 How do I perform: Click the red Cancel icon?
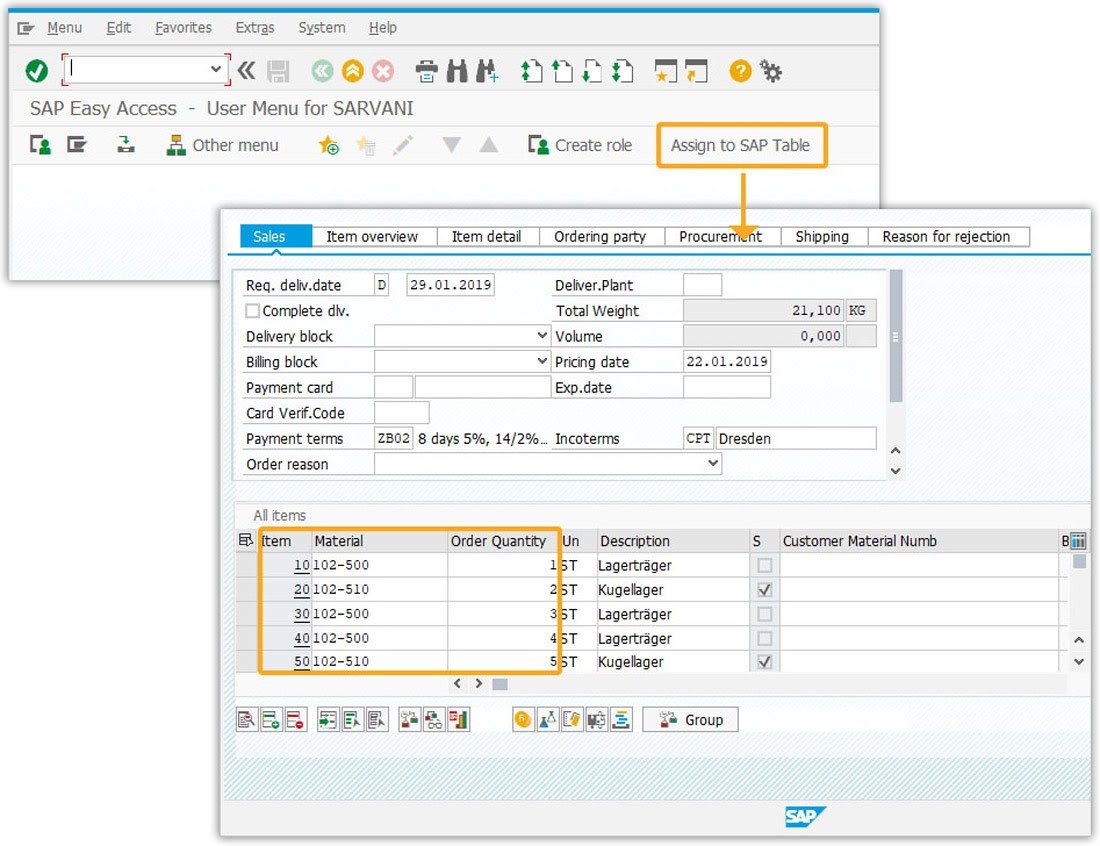click(383, 71)
